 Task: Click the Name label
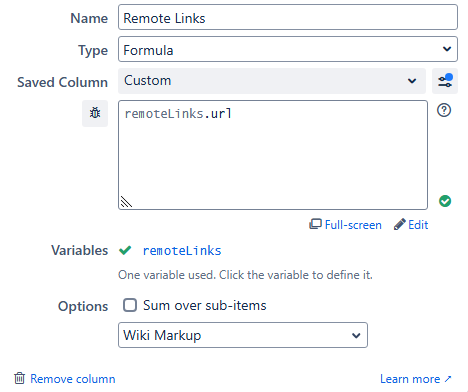89,18
